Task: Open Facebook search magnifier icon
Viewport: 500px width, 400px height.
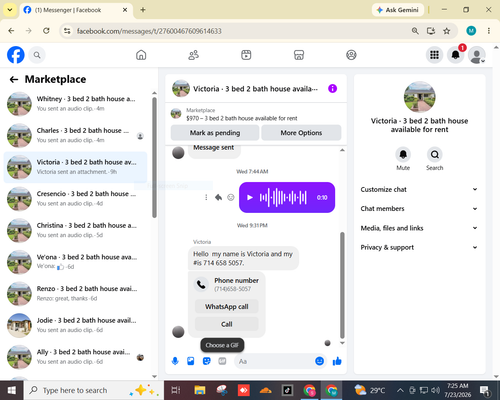Action: coord(37,55)
